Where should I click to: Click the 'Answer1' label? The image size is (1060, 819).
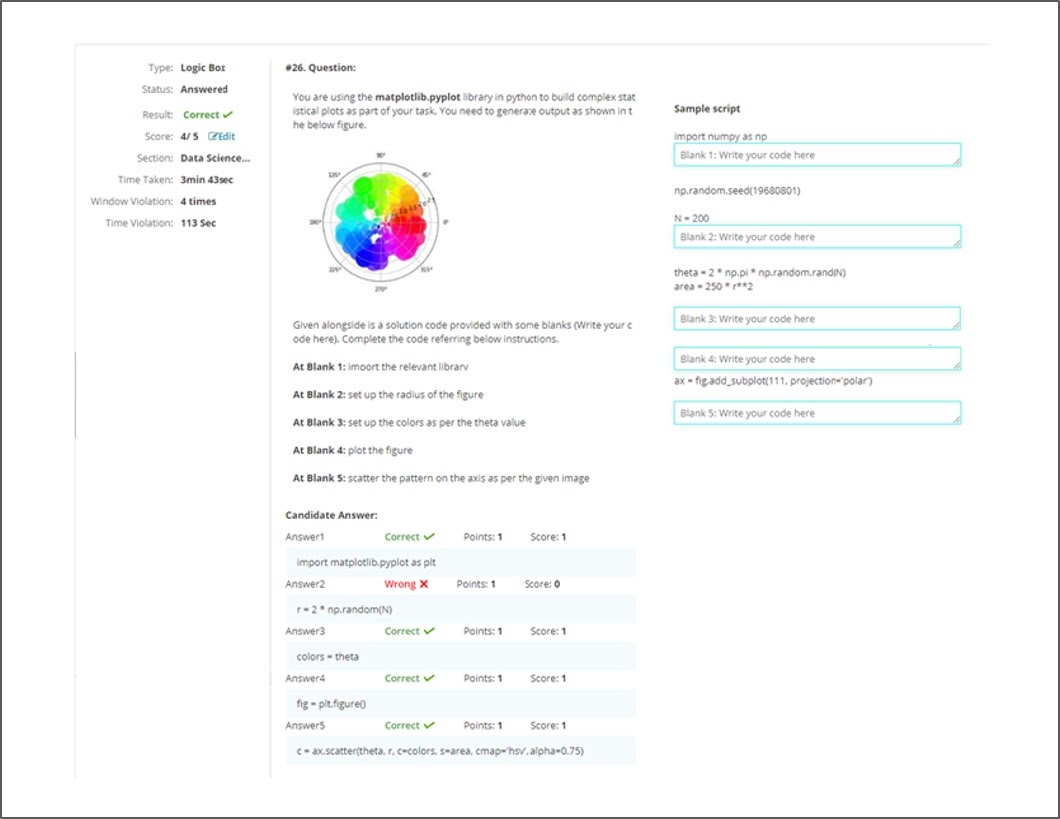click(x=305, y=537)
